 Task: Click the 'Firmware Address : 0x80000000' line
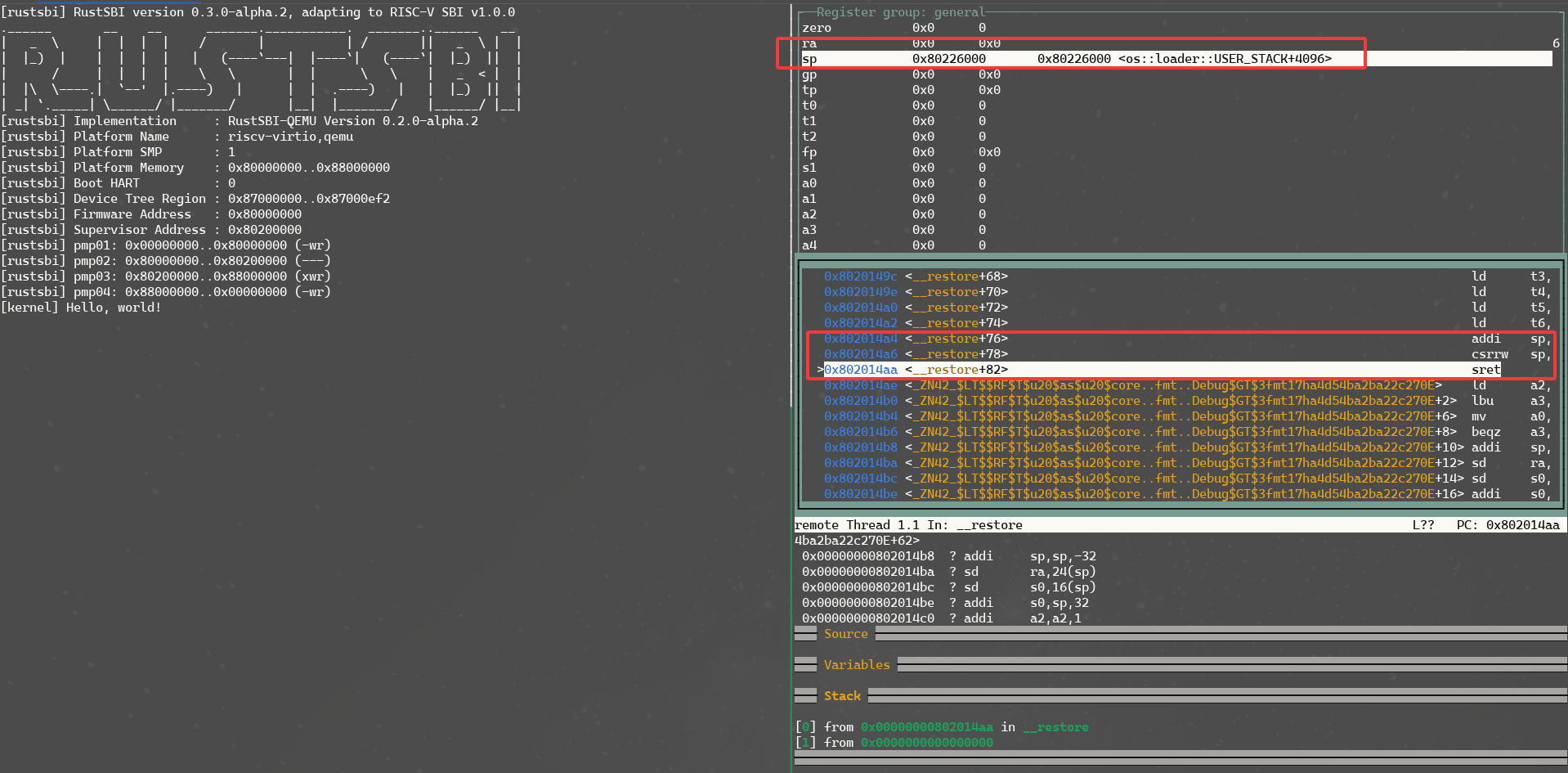151,214
